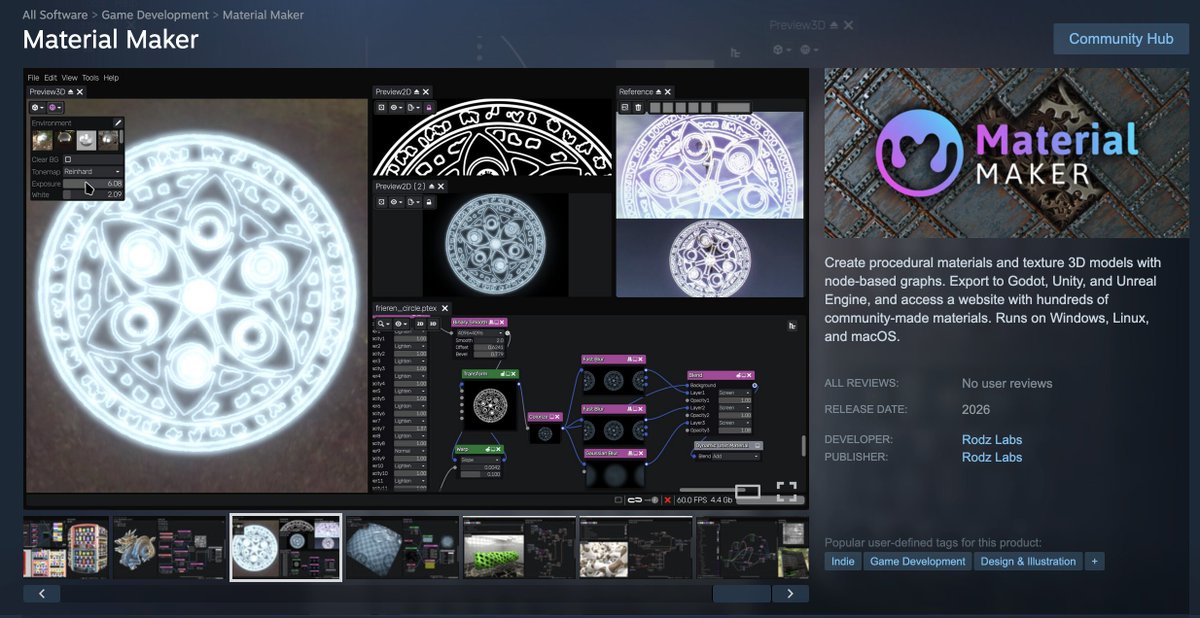The width and height of the screenshot is (1200, 618).
Task: Open the View menu
Action: pyautogui.click(x=69, y=77)
